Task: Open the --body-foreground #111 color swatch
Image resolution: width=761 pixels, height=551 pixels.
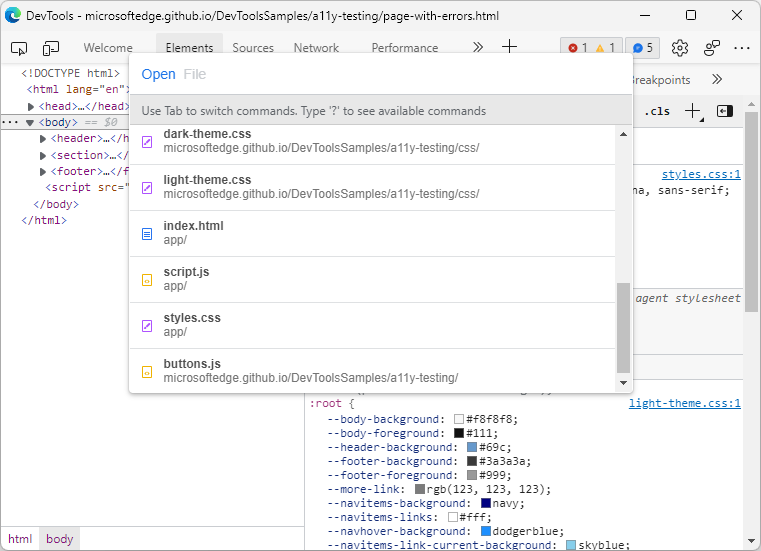Action: click(459, 433)
